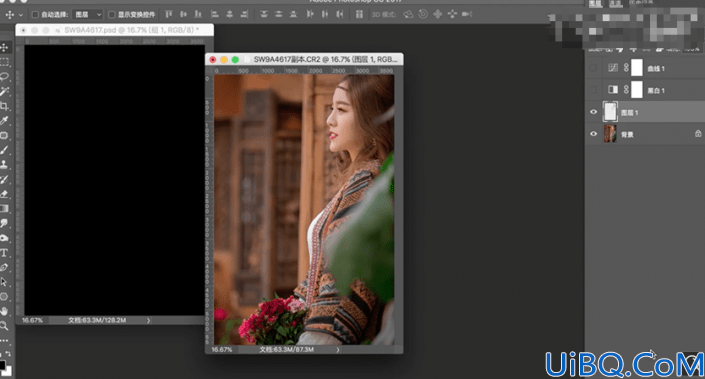Screen dimensions: 705x379
Task: Click the Move tool preset icon in options bar
Action: pos(9,14)
